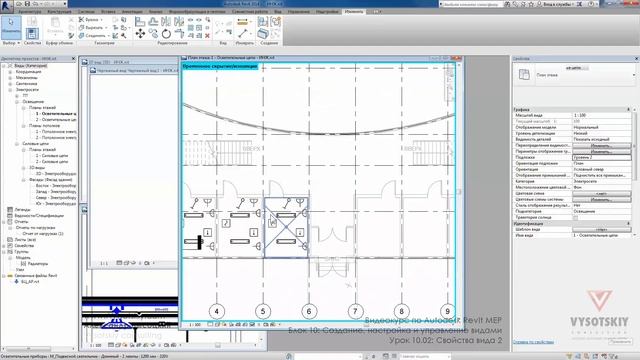
Task: Click the Mirror pick-axis tool icon
Action: (x=166, y=21)
